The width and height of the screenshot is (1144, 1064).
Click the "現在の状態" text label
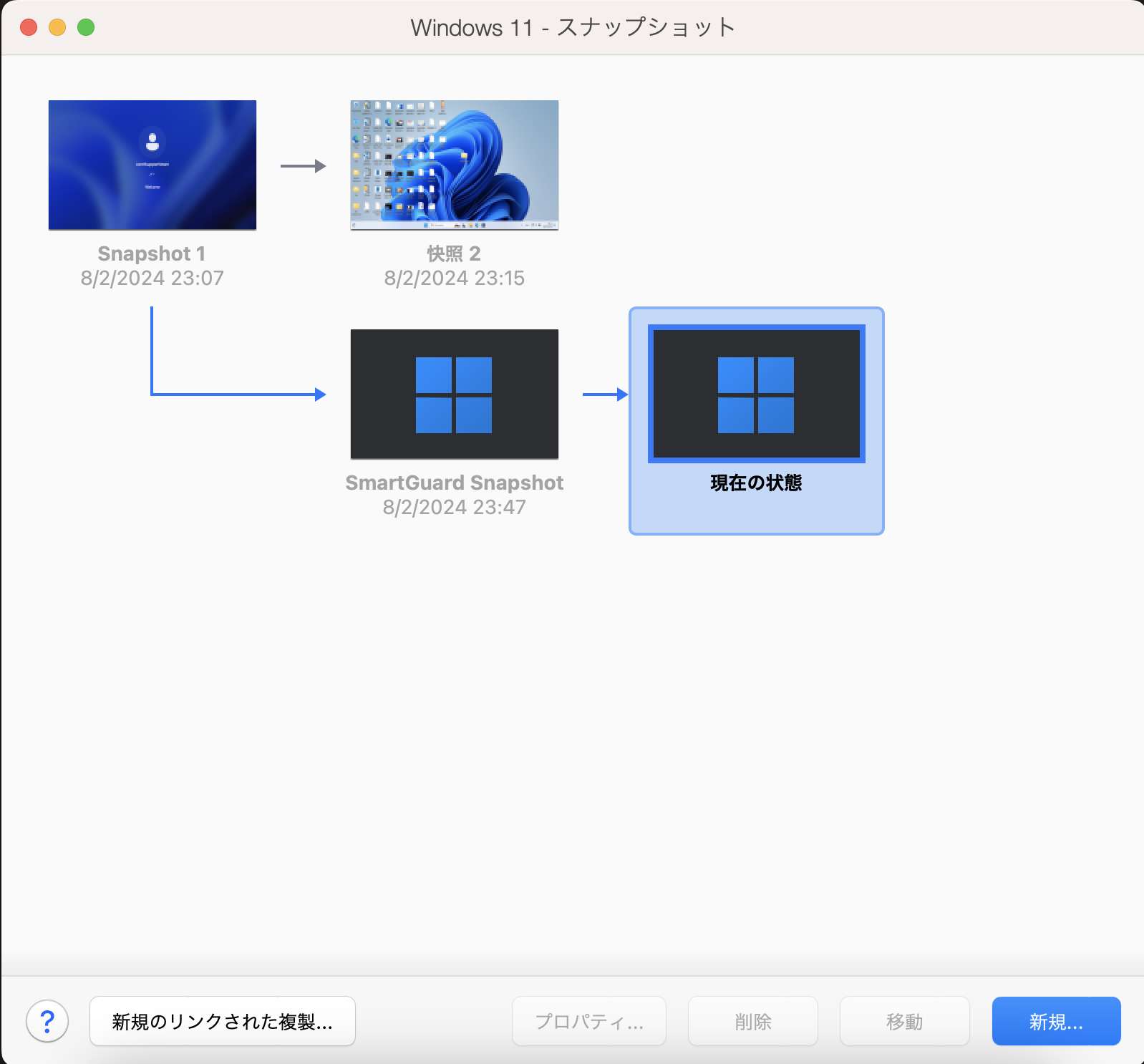(x=756, y=483)
